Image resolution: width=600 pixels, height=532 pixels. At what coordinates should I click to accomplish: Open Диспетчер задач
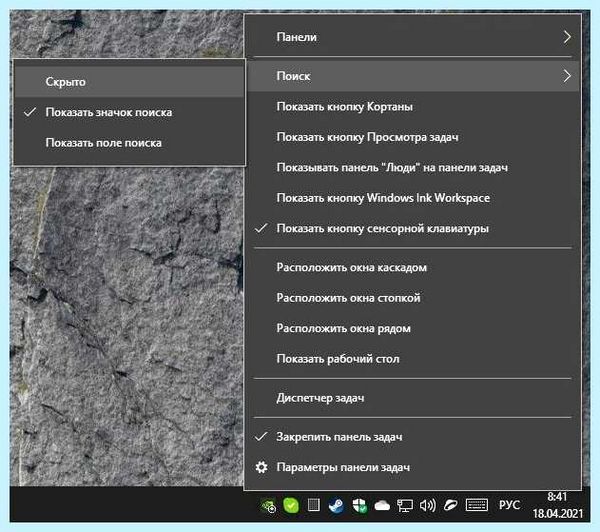tap(413, 398)
